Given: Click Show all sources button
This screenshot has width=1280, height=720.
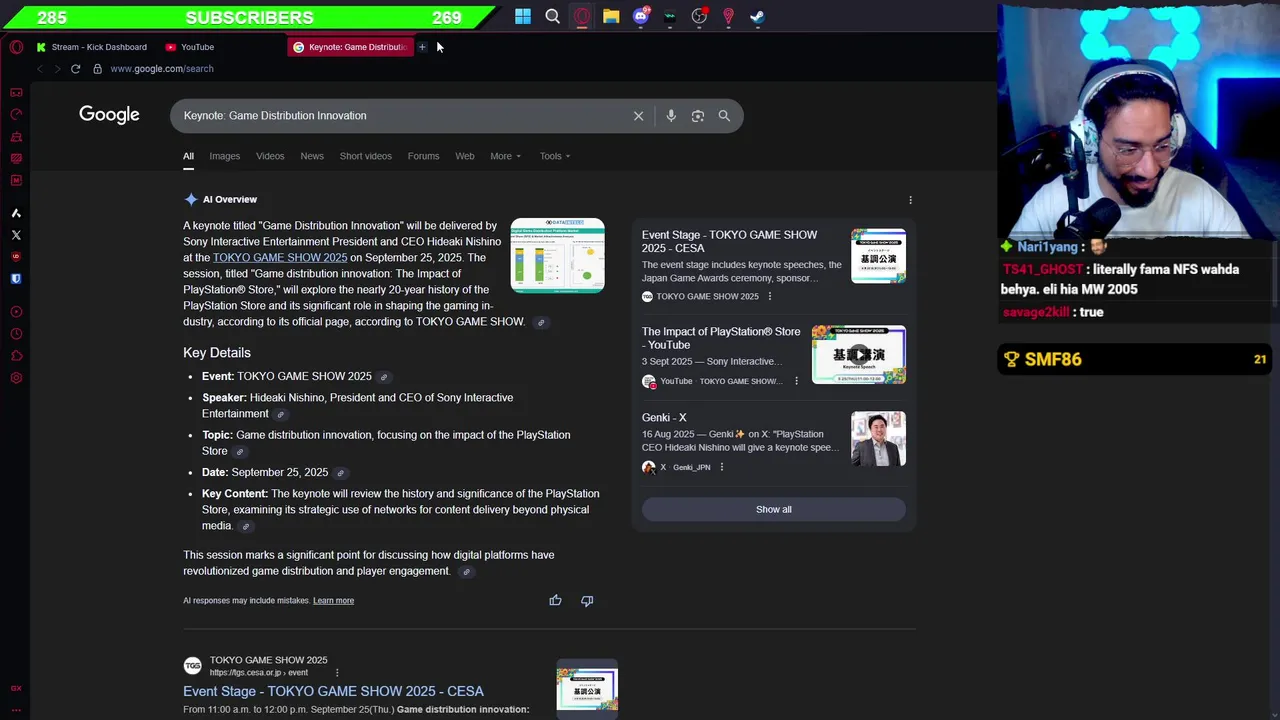Looking at the screenshot, I should 773,510.
